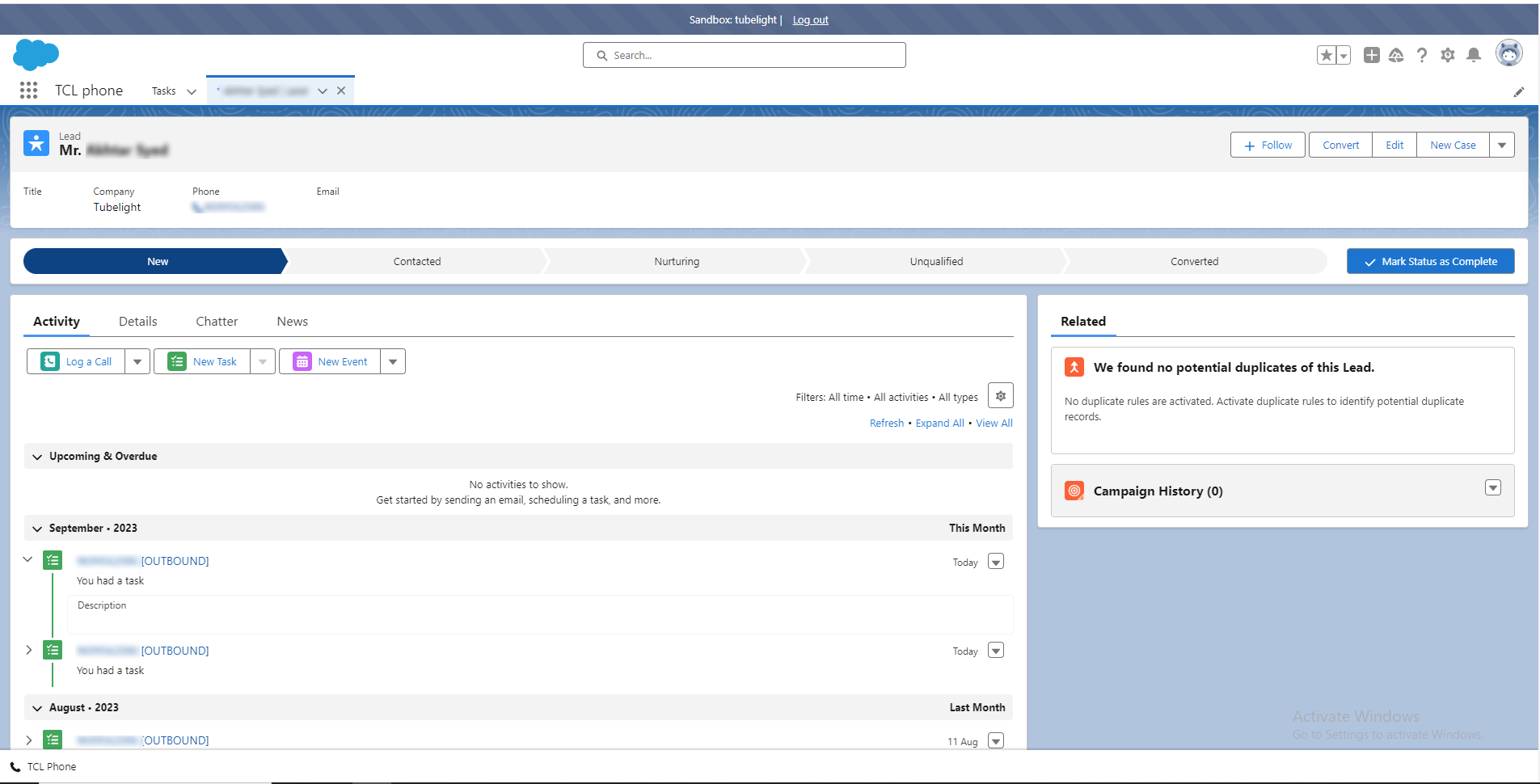Expand the Log a Call dropdown arrow
1540x784 pixels.
[137, 362]
